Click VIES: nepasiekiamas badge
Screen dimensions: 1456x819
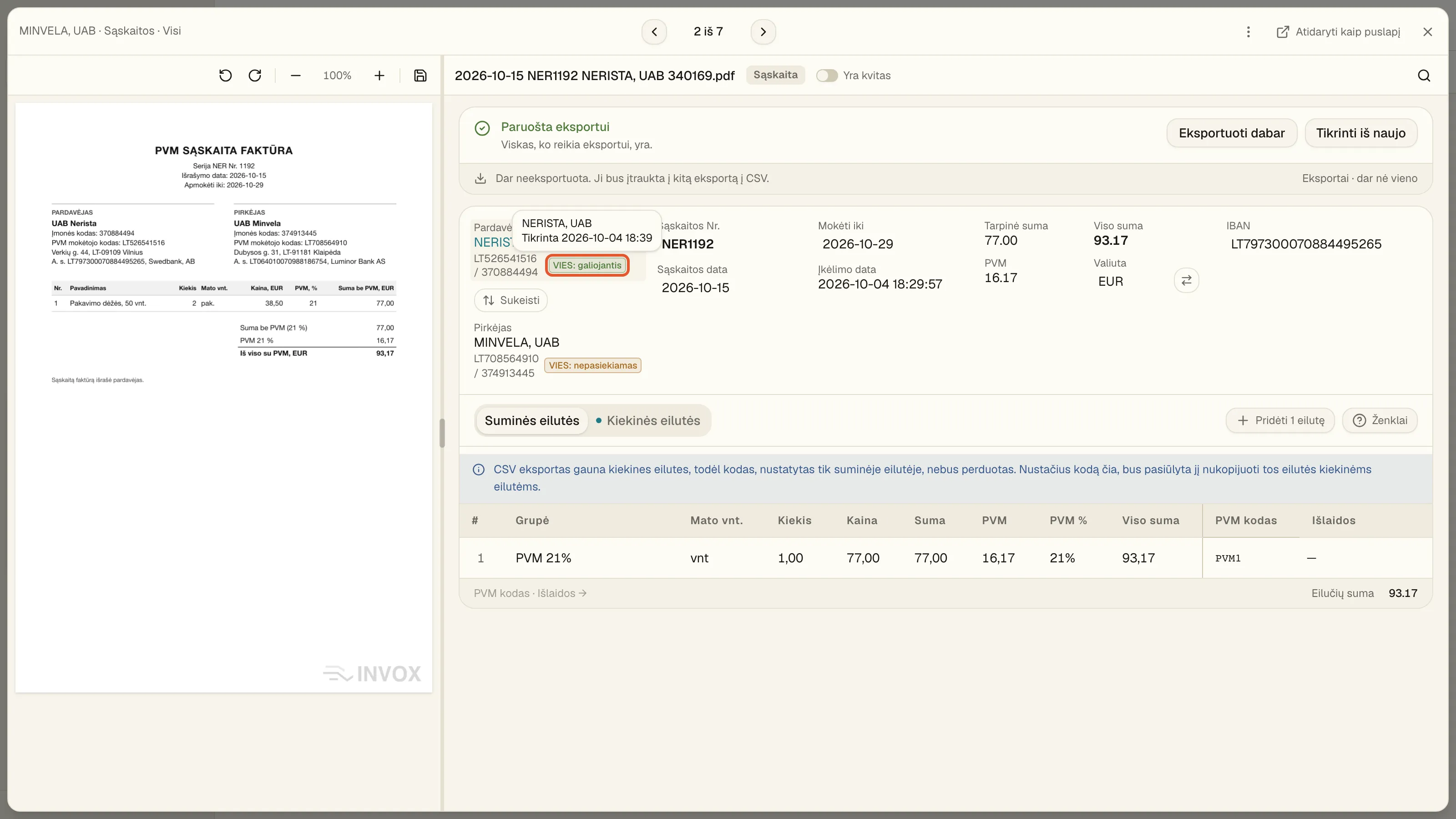[x=593, y=366]
